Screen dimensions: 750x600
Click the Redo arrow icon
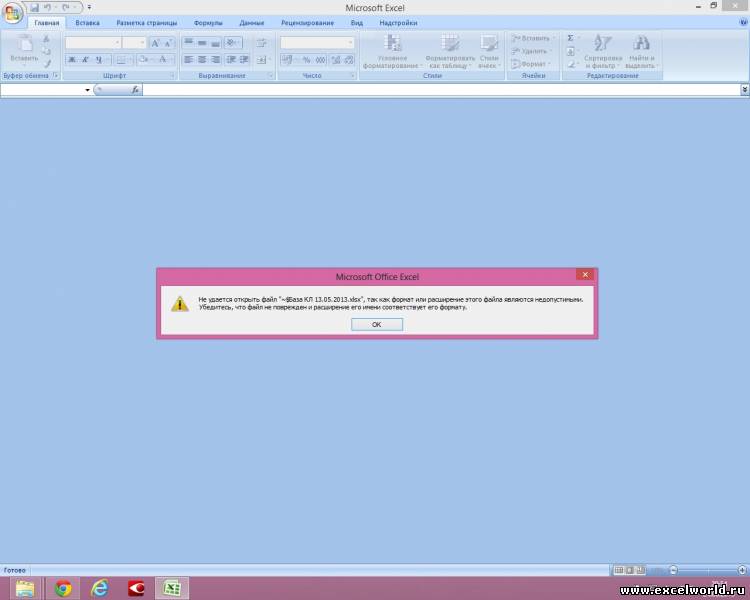click(66, 8)
